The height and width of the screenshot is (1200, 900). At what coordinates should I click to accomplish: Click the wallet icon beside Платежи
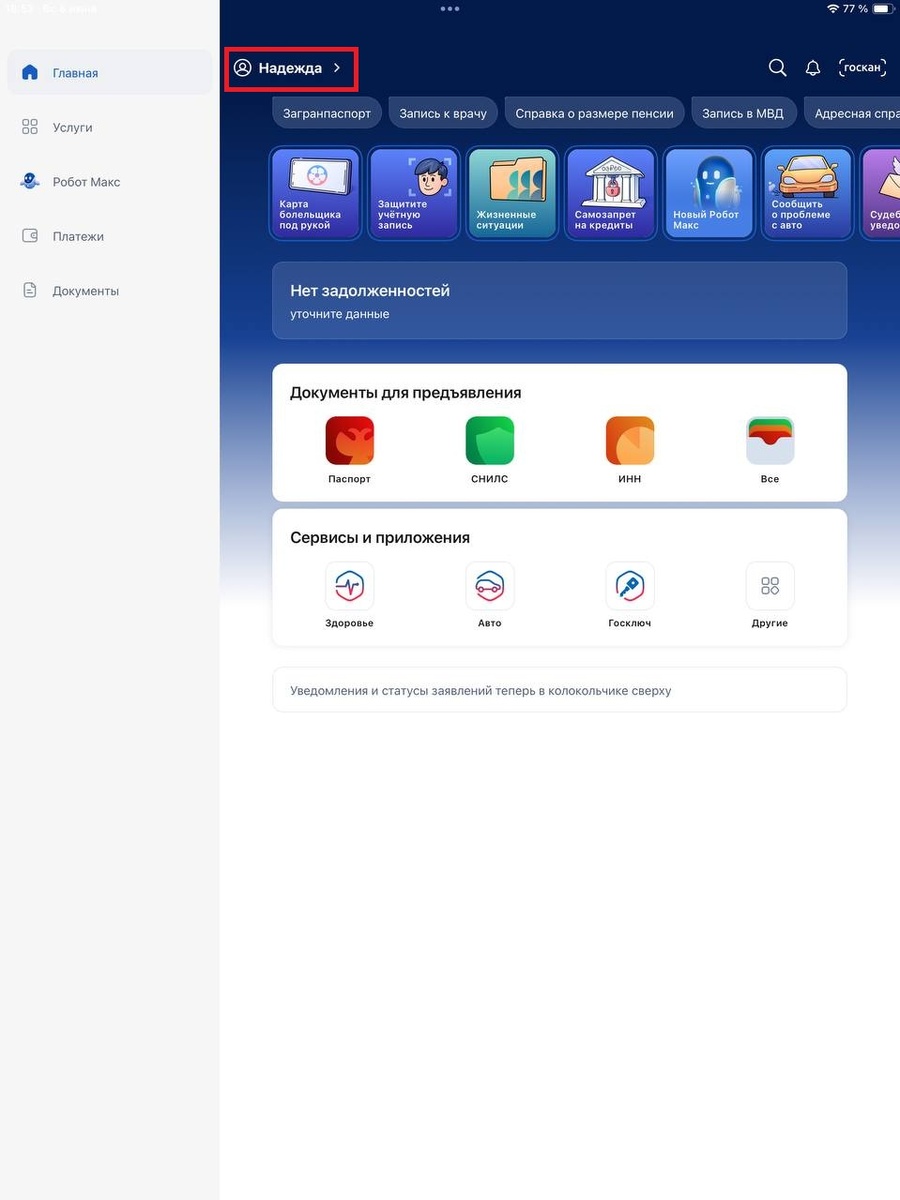[30, 237]
